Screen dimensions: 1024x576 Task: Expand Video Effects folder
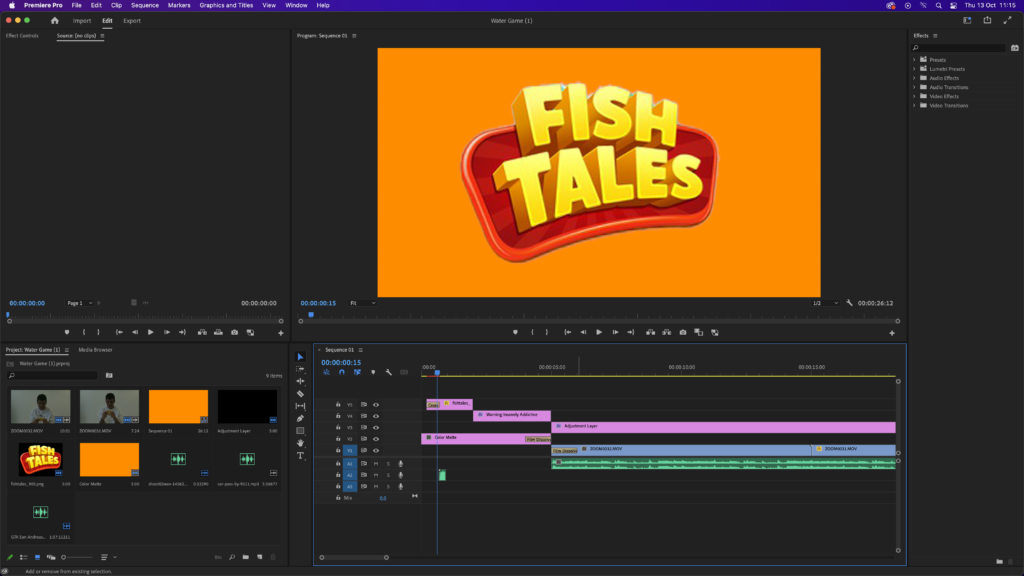click(914, 96)
